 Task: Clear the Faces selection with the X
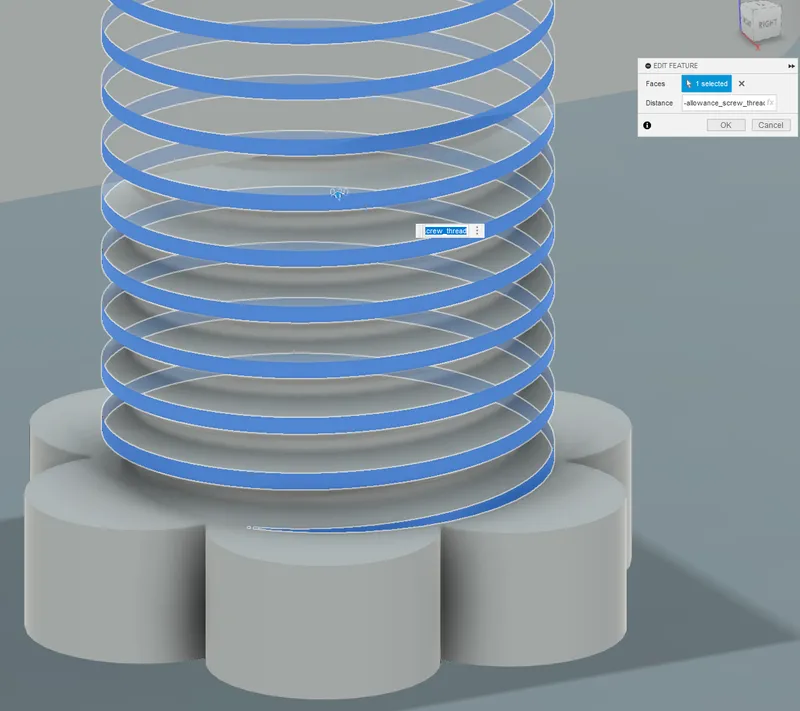pyautogui.click(x=742, y=84)
